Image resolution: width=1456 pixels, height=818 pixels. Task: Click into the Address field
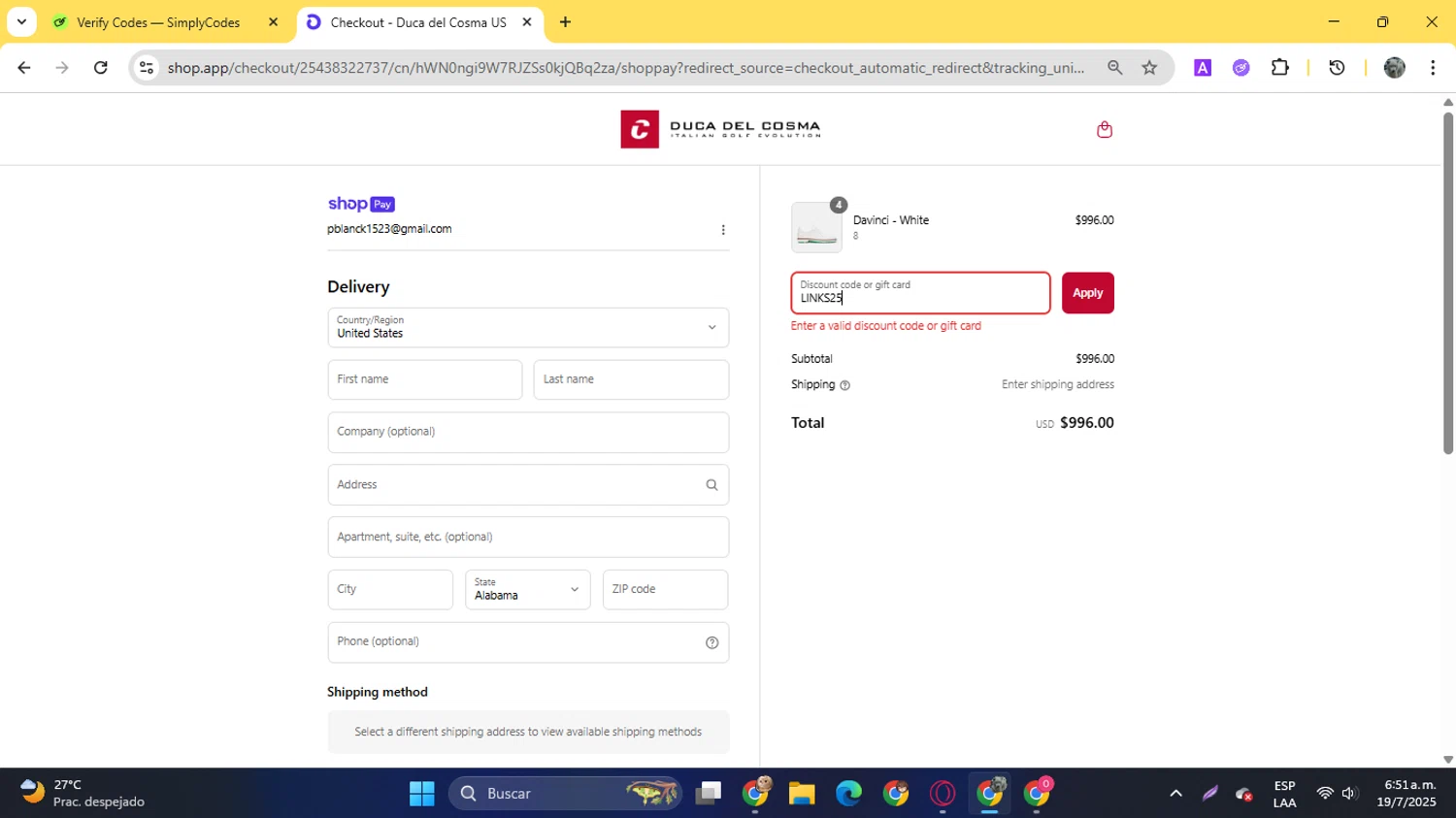[528, 485]
